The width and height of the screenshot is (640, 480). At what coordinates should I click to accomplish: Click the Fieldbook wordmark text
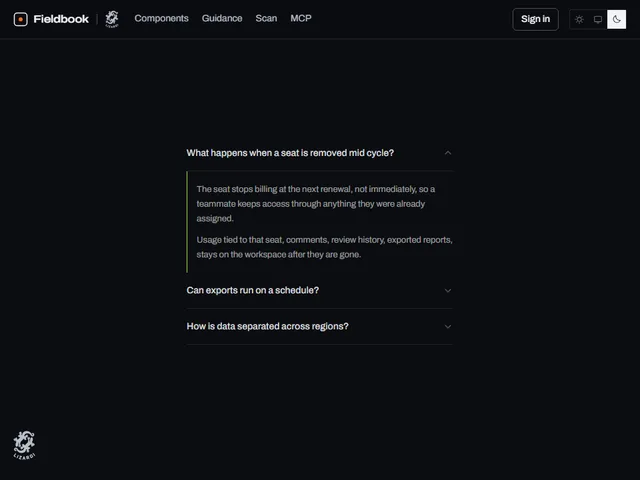pyautogui.click(x=61, y=19)
